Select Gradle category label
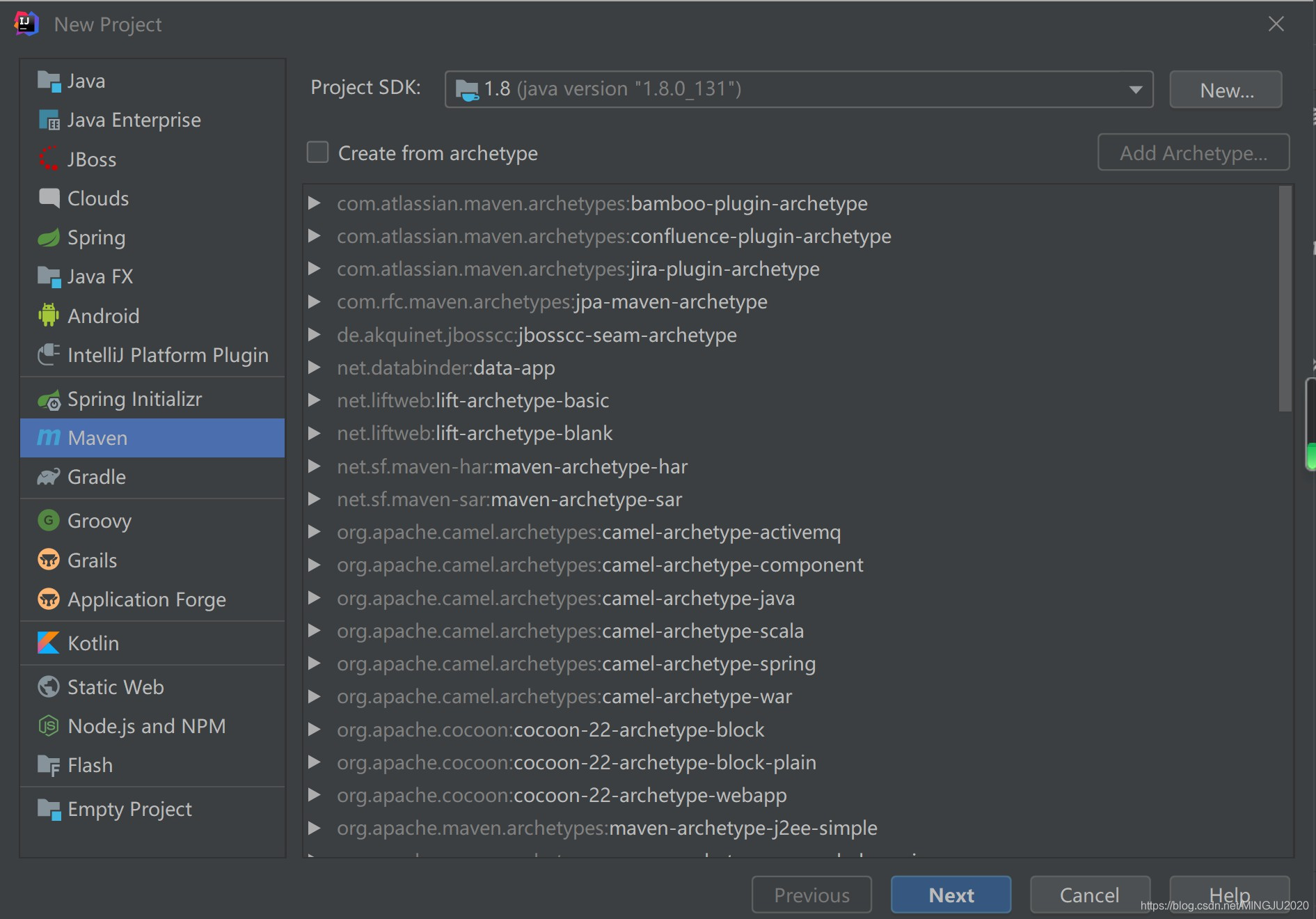Screen dimensions: 1316x919 [97, 477]
